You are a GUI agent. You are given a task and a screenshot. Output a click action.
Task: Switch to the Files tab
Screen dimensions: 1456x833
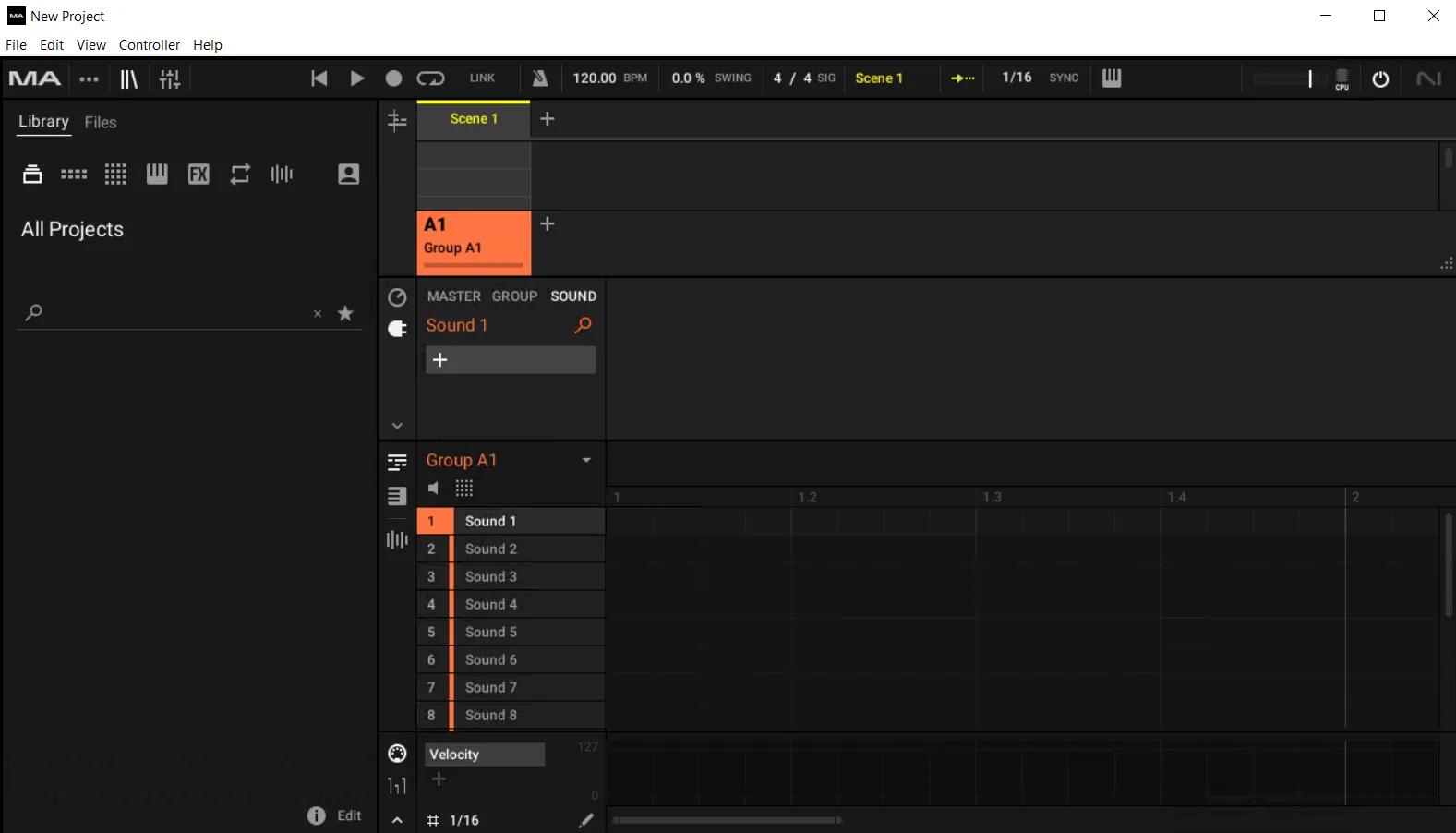coord(101,122)
